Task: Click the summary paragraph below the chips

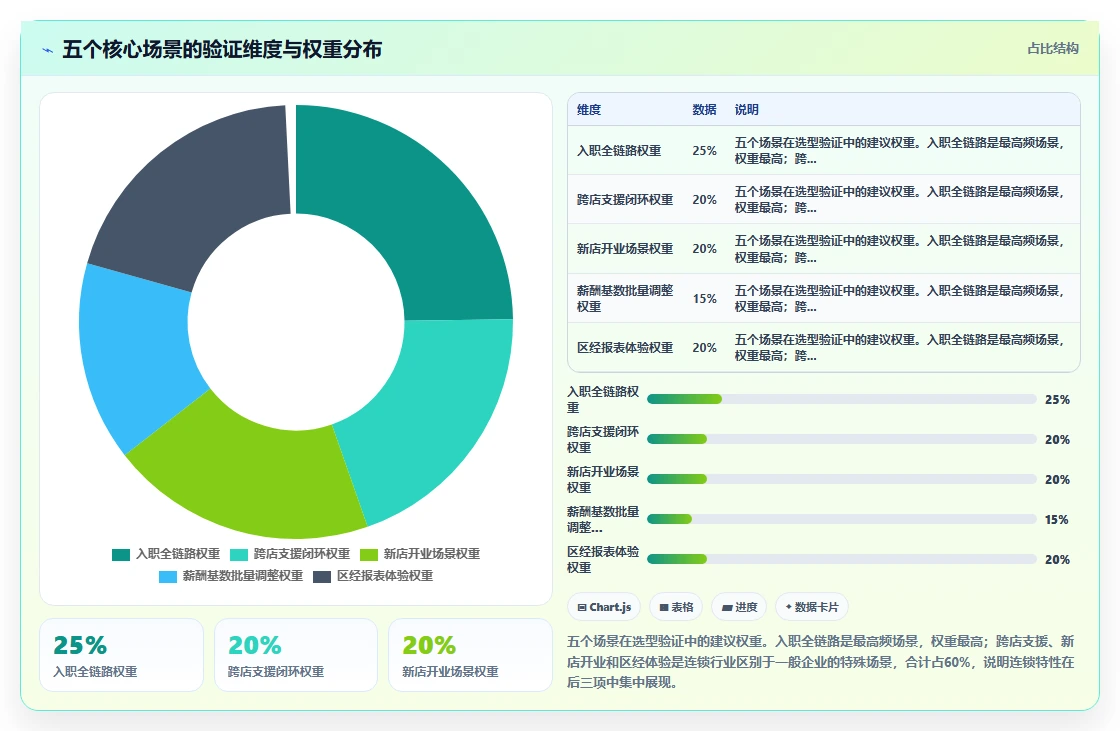Action: pos(821,662)
